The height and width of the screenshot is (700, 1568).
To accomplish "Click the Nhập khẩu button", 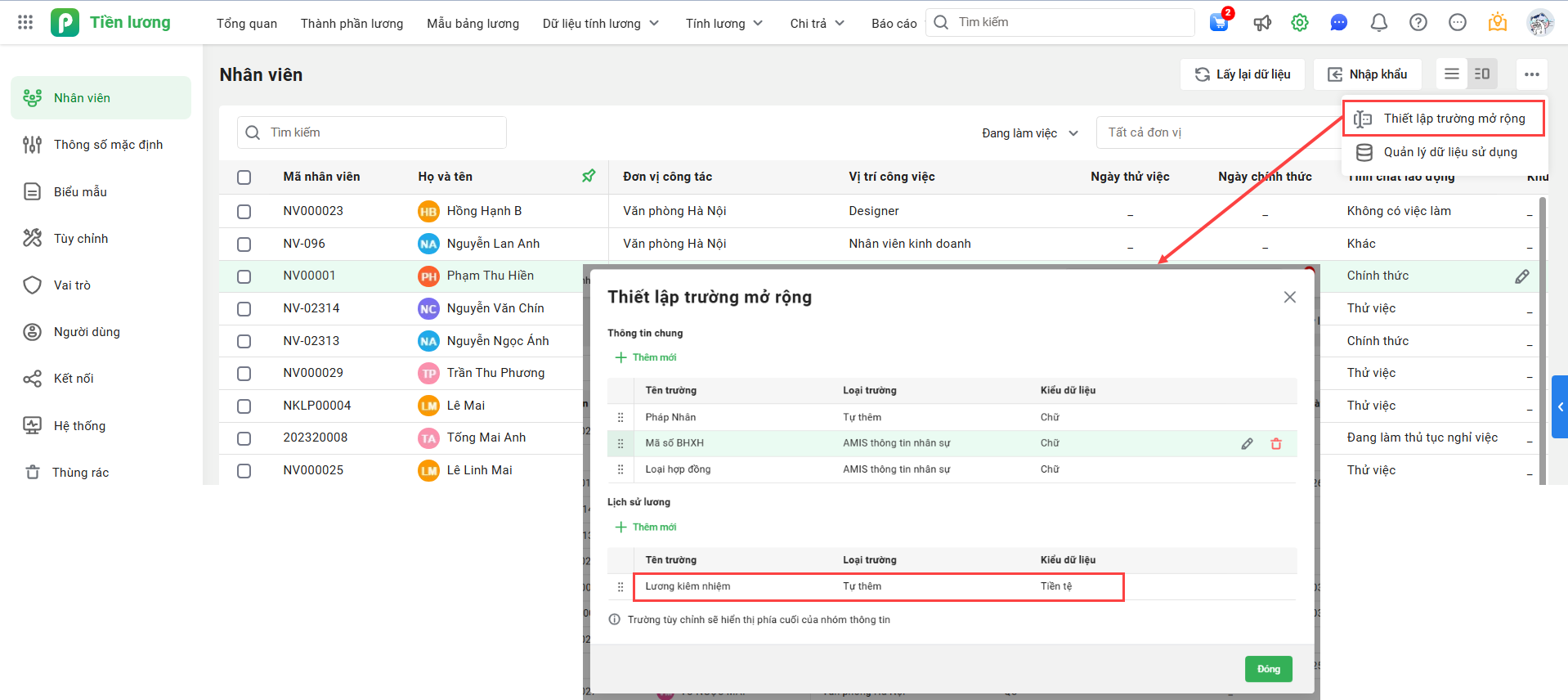I will click(1367, 74).
